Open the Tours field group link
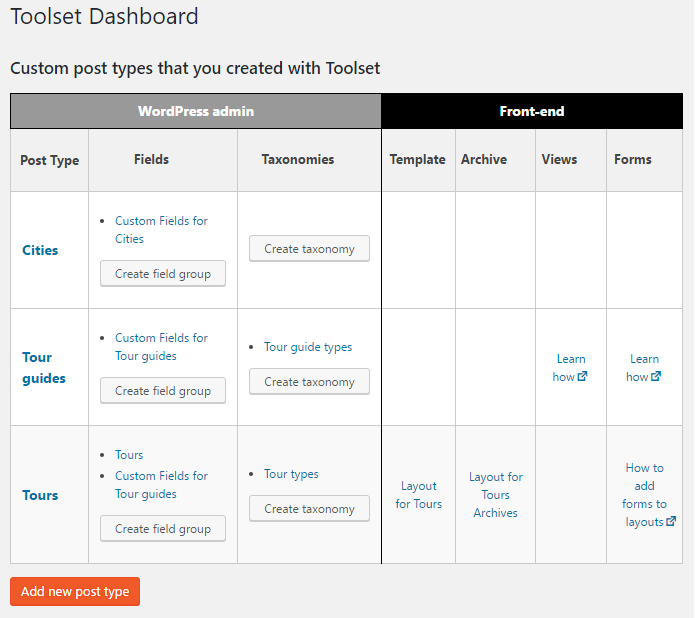This screenshot has width=695, height=618. point(129,455)
